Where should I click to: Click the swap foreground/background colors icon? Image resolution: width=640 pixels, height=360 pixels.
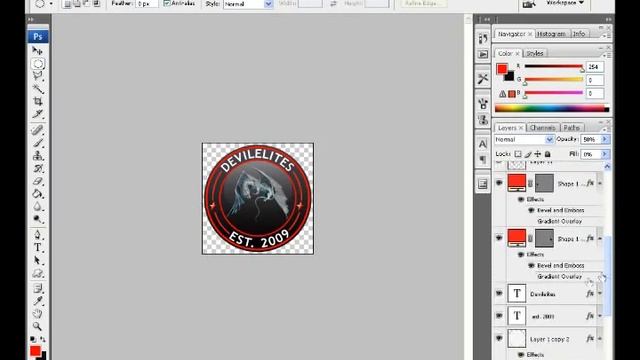pos(43,339)
